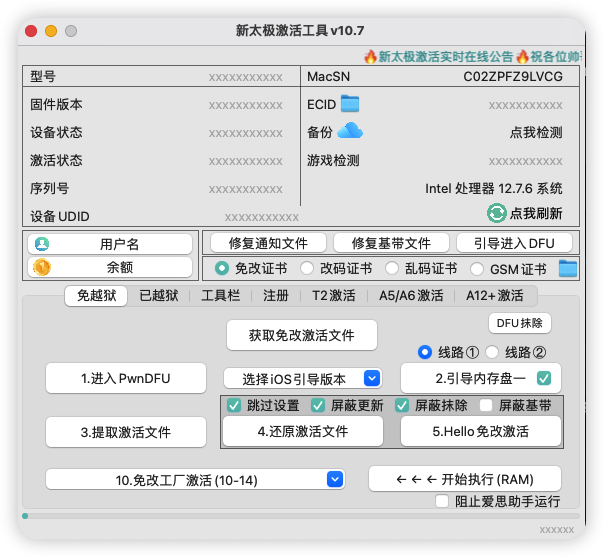Screen dimensions: 604x557
Task: Click 2.引导内存盘一 button
Action: coord(481,378)
